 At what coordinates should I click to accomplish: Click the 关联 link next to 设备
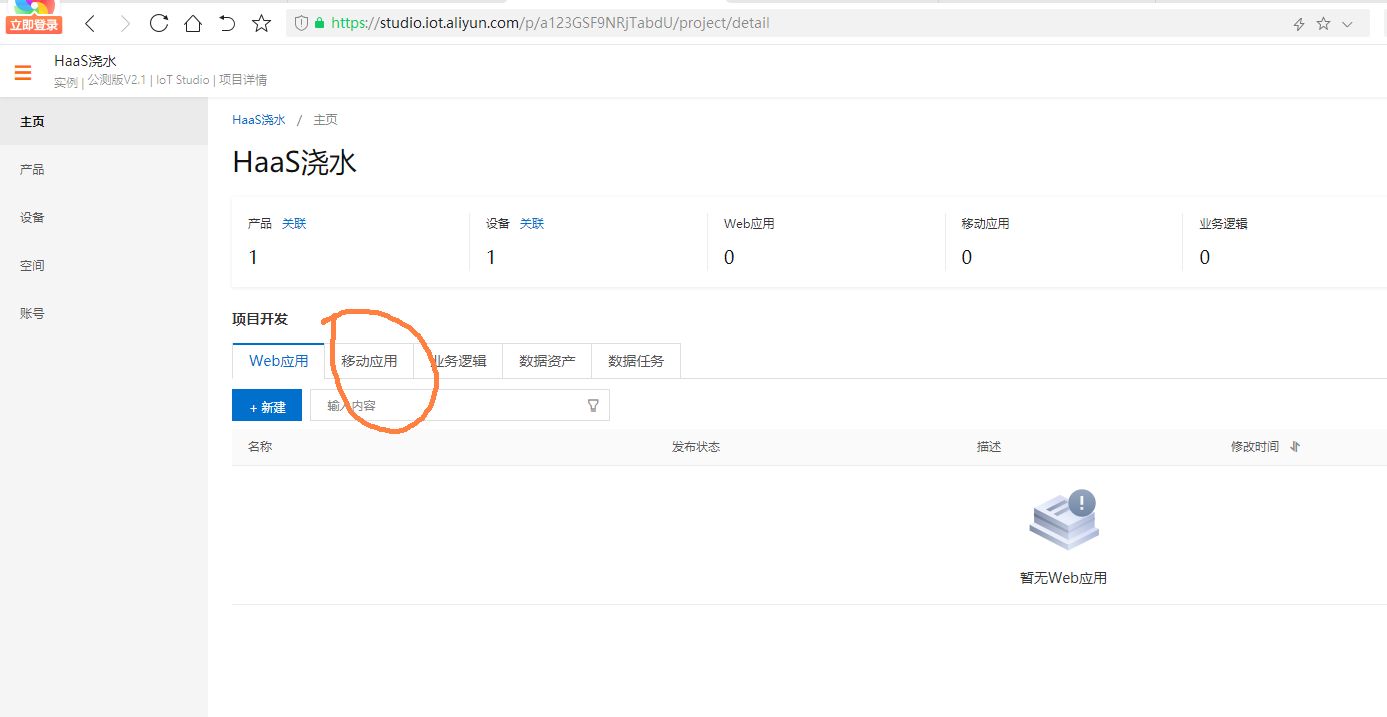(532, 224)
